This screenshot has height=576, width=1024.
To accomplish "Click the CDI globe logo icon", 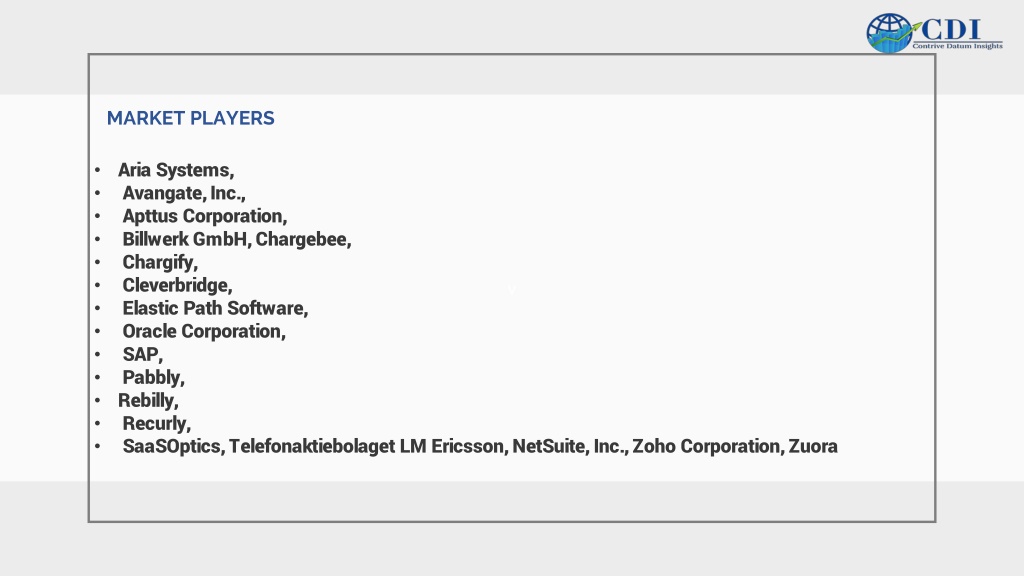I will (889, 33).
